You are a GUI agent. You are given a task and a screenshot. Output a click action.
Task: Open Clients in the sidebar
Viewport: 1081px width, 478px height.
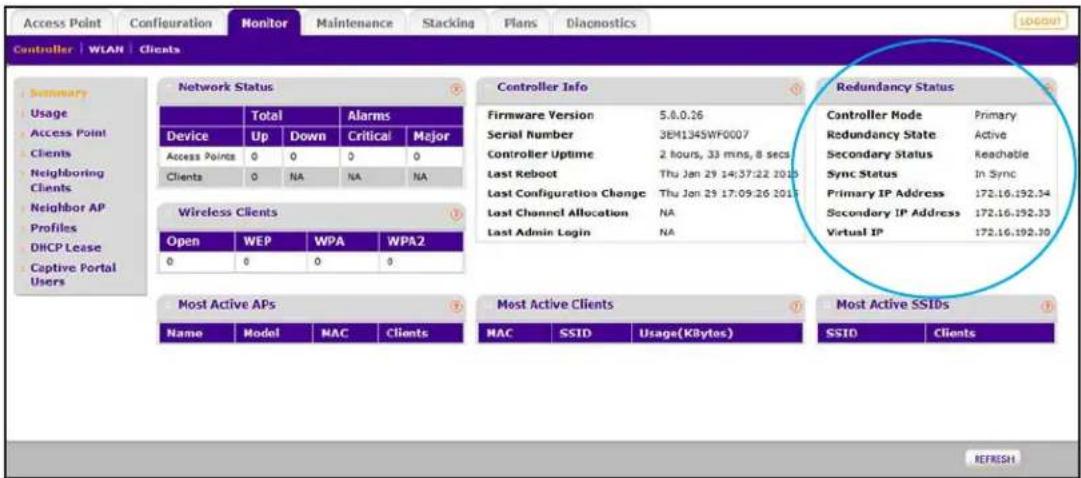pos(50,152)
